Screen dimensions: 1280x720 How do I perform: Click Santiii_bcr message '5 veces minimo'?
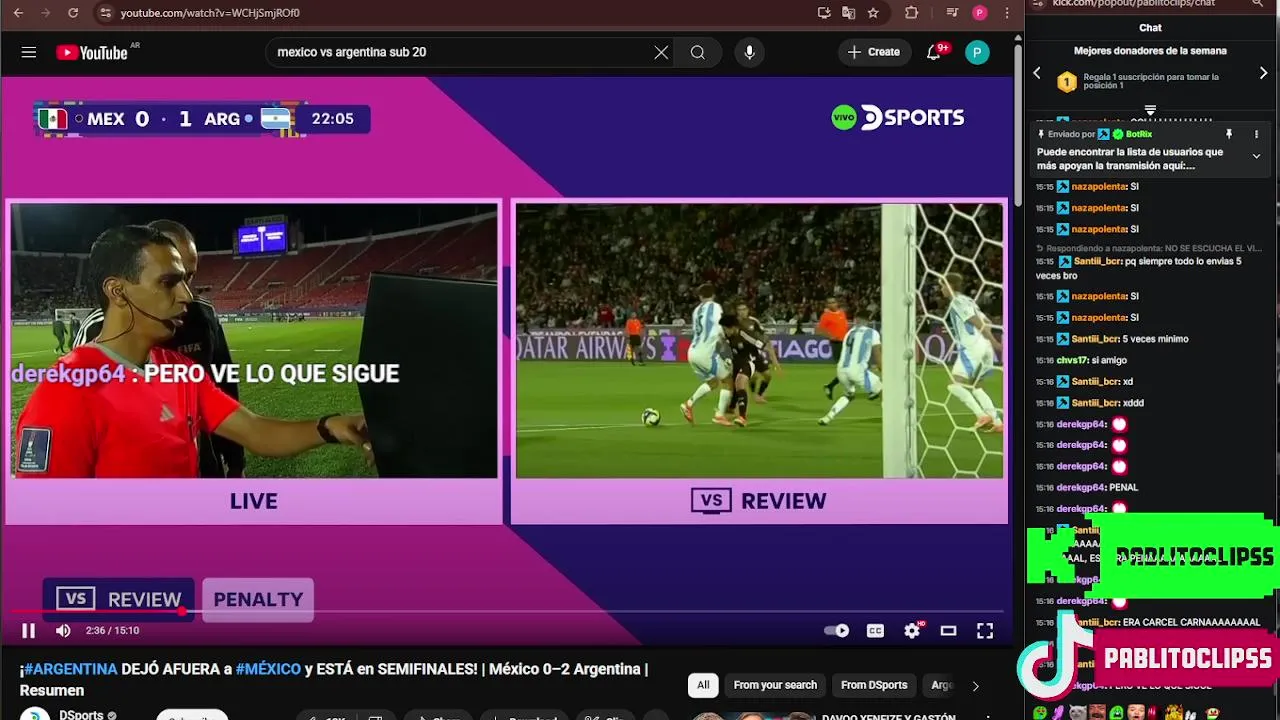[x=1154, y=339]
